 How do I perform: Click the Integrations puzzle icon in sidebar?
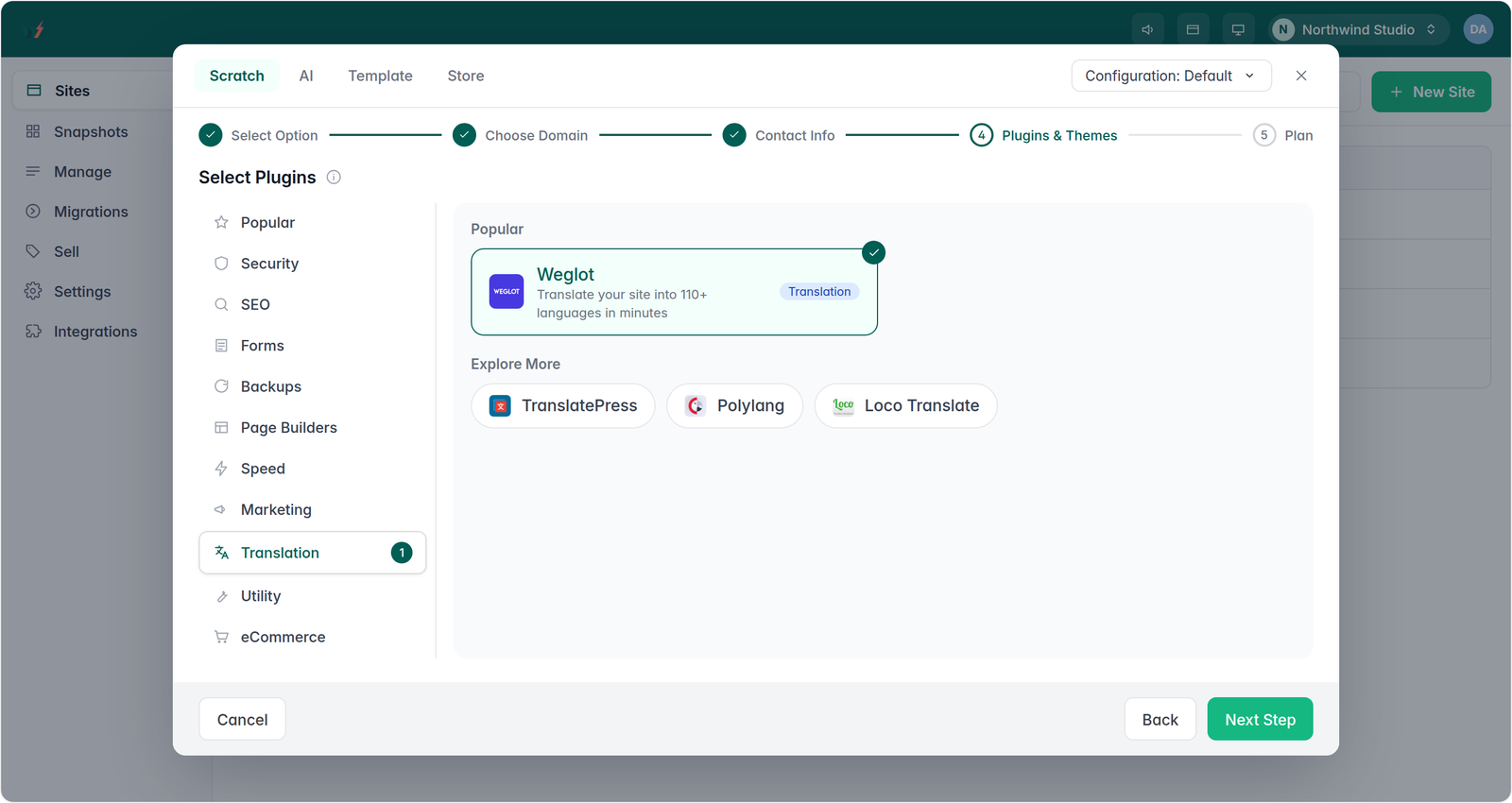[33, 332]
